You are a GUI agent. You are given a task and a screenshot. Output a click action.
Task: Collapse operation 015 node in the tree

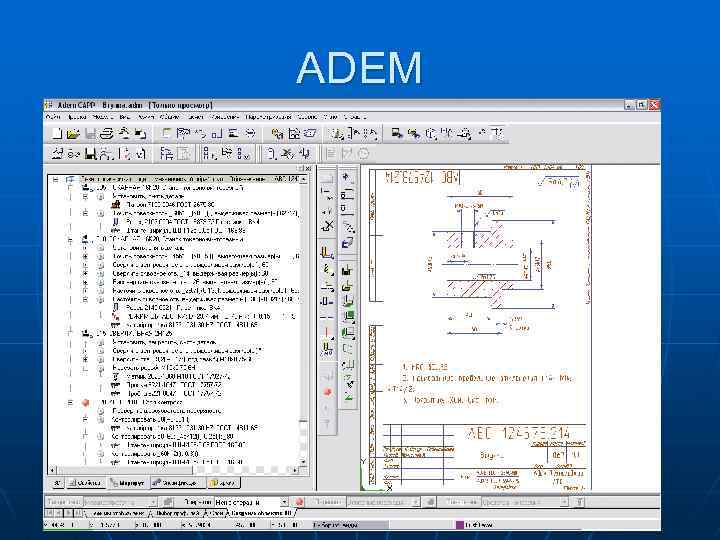click(x=70, y=333)
